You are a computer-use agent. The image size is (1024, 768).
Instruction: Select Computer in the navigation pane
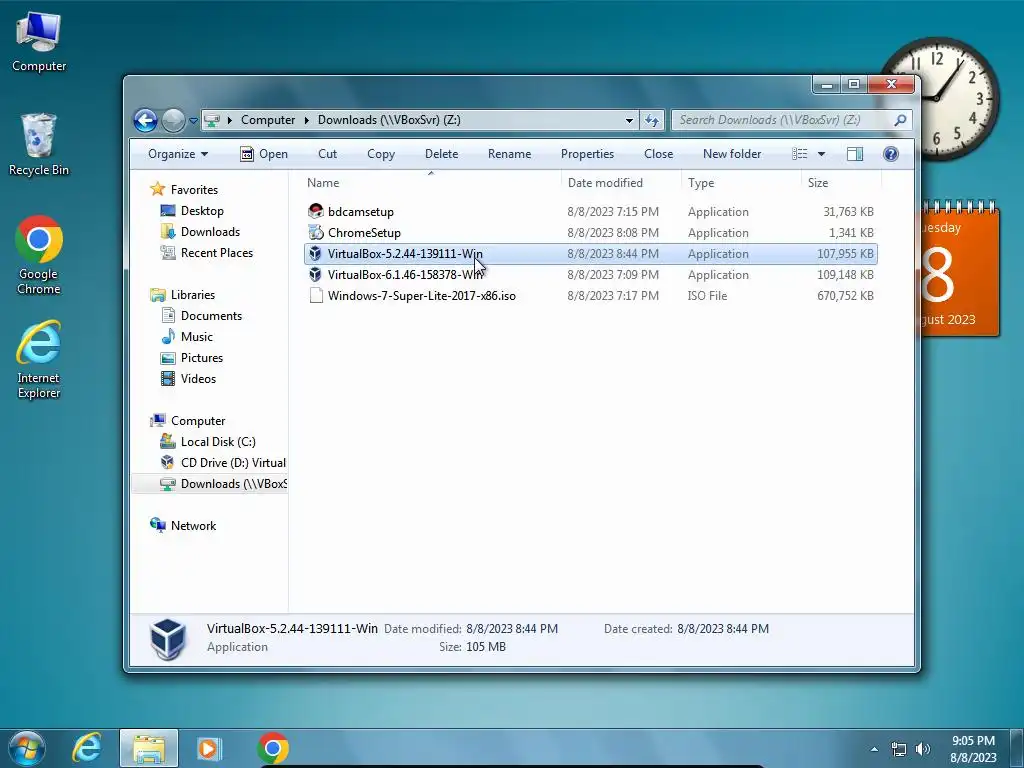point(198,421)
